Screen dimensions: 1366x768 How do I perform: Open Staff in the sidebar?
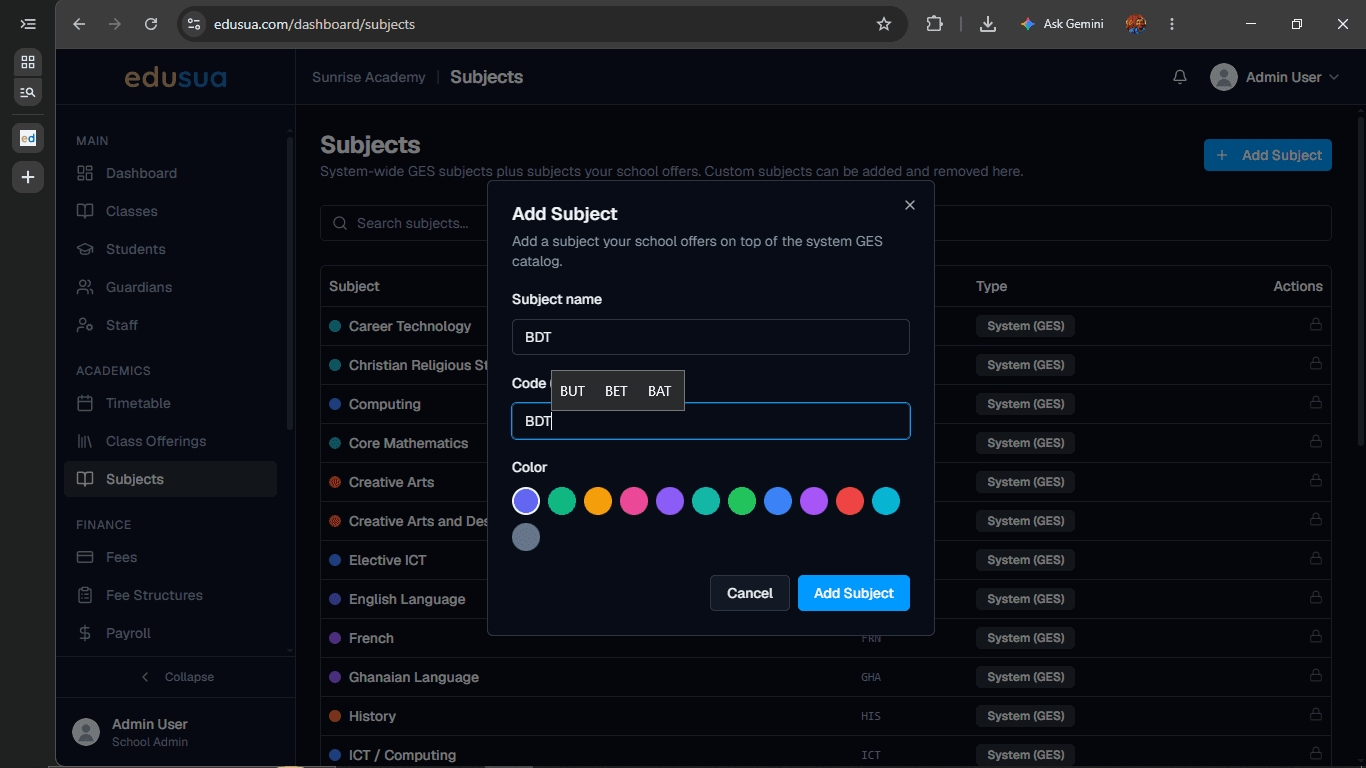(x=170, y=325)
